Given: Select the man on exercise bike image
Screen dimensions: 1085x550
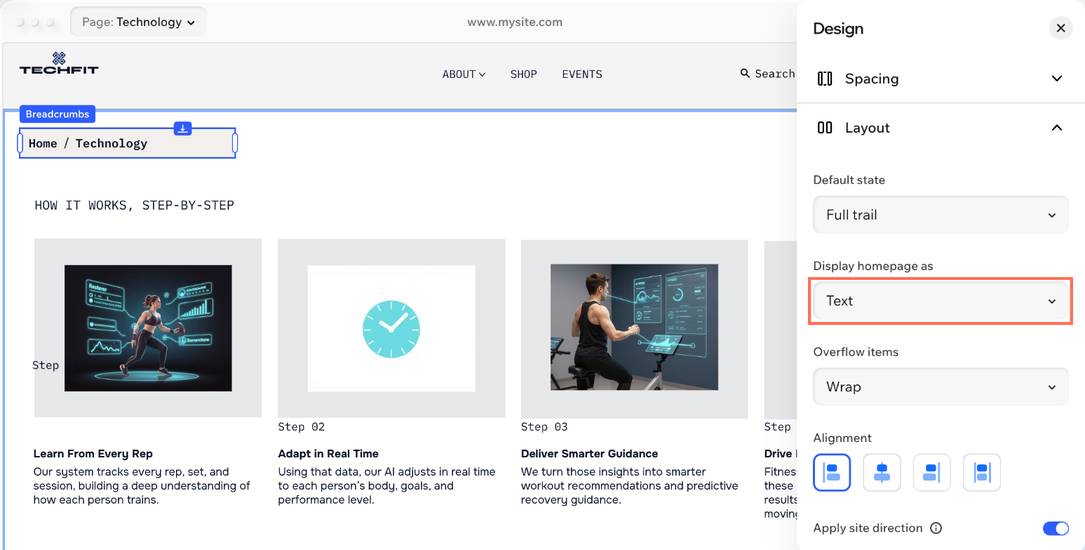Looking at the screenshot, I should (x=635, y=327).
